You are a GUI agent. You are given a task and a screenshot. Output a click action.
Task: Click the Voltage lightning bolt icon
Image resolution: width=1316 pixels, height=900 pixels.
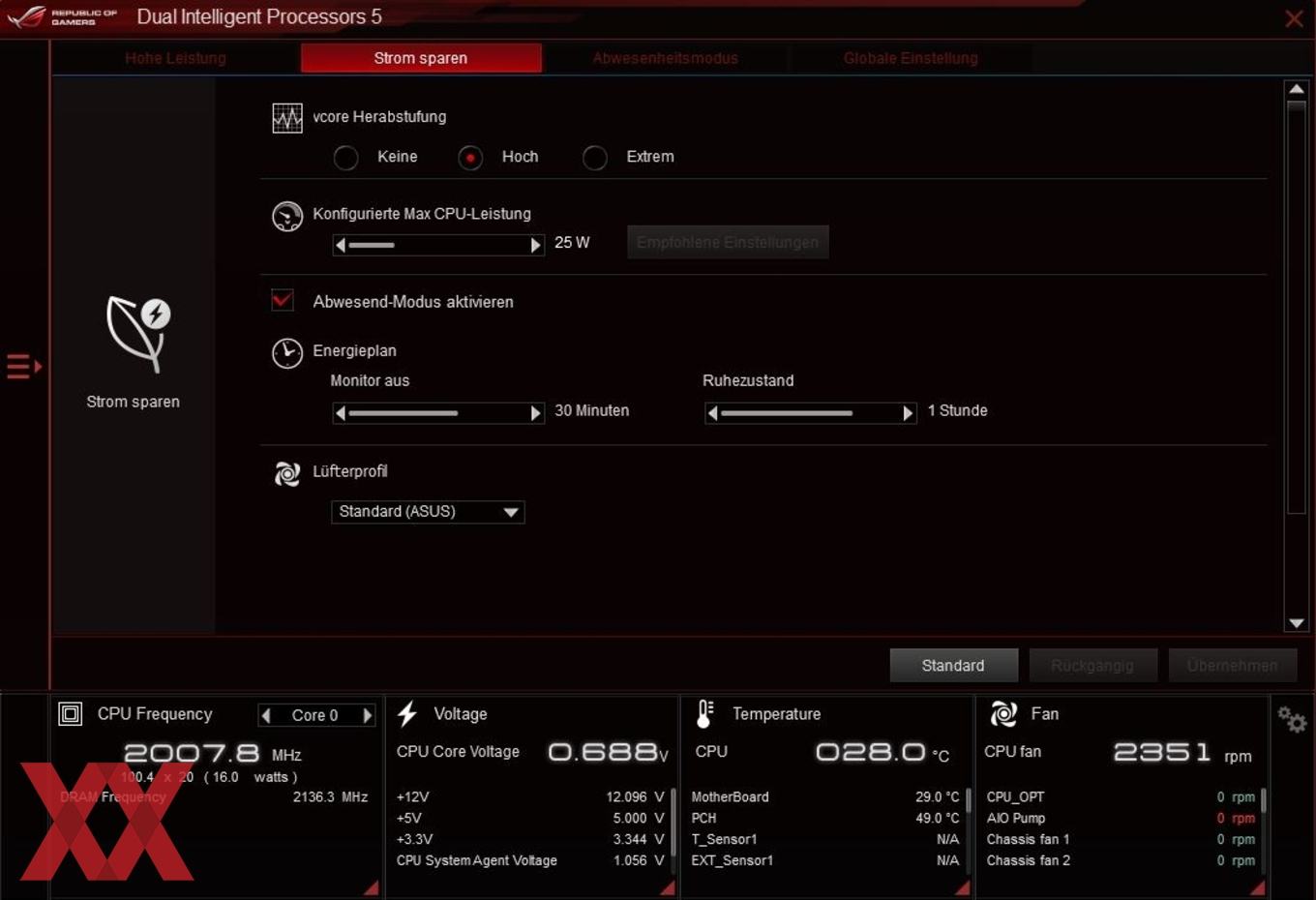point(407,714)
